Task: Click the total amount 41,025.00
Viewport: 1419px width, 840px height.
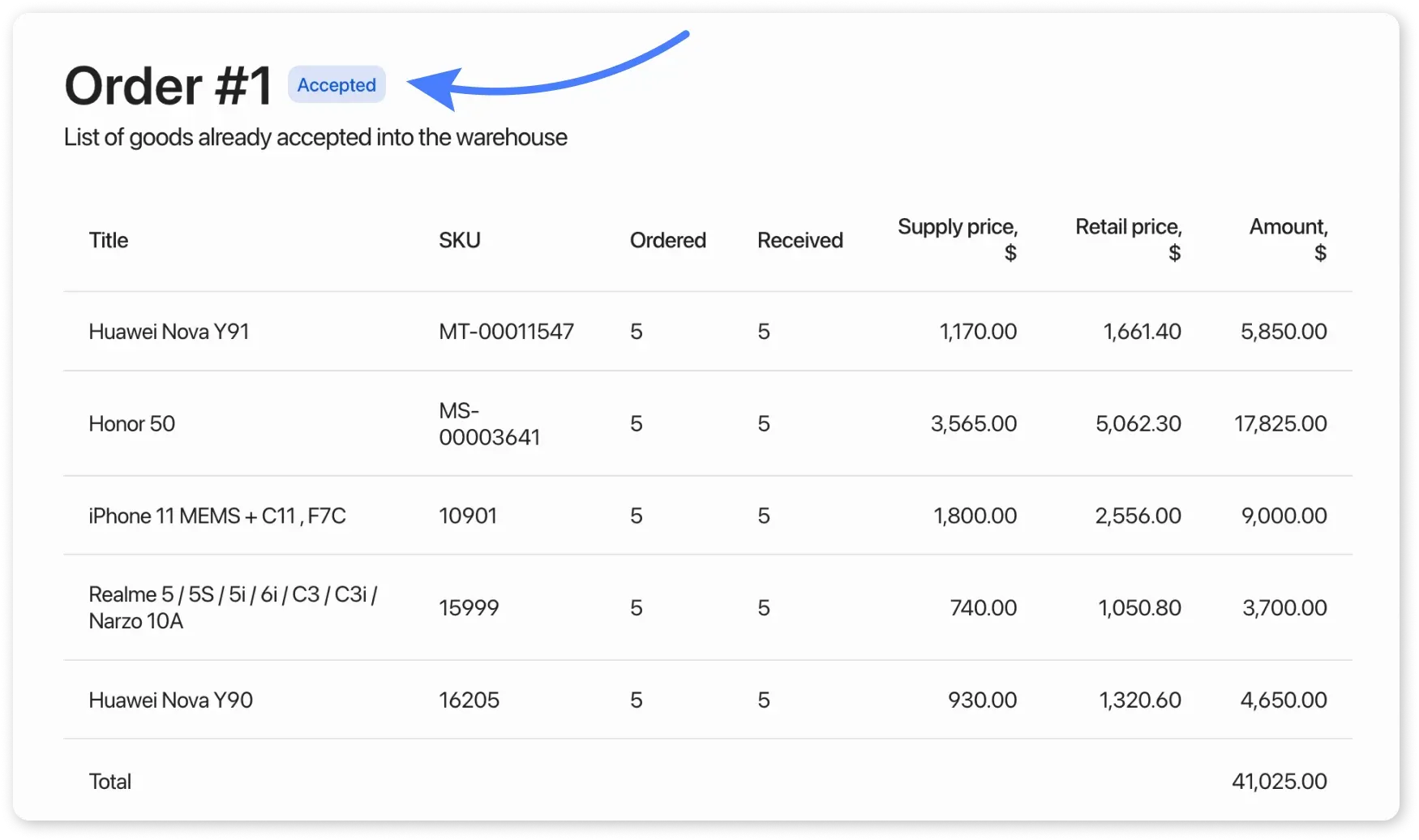Action: click(1279, 782)
